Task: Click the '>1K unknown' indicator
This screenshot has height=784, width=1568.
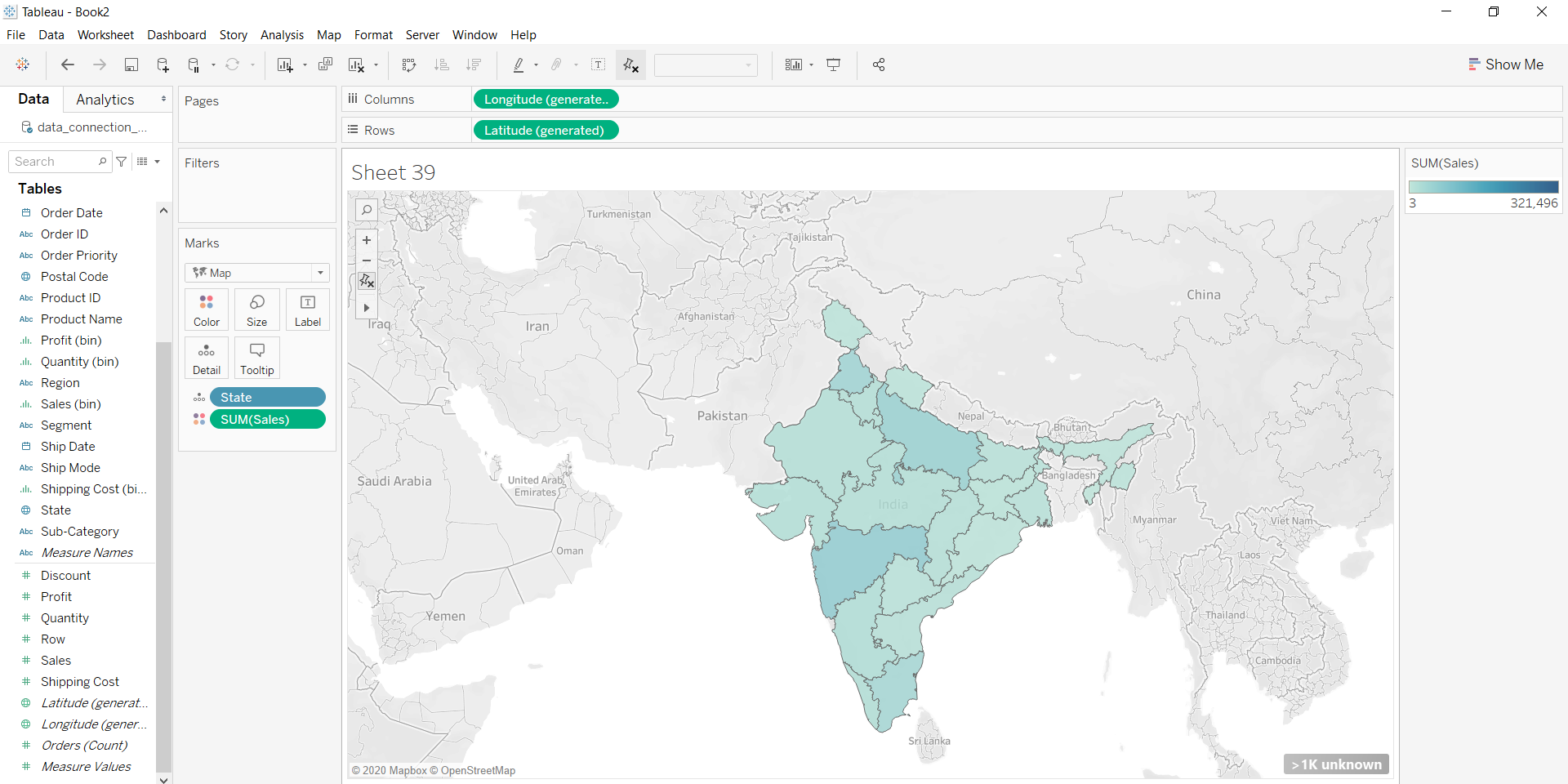Action: 1336,764
